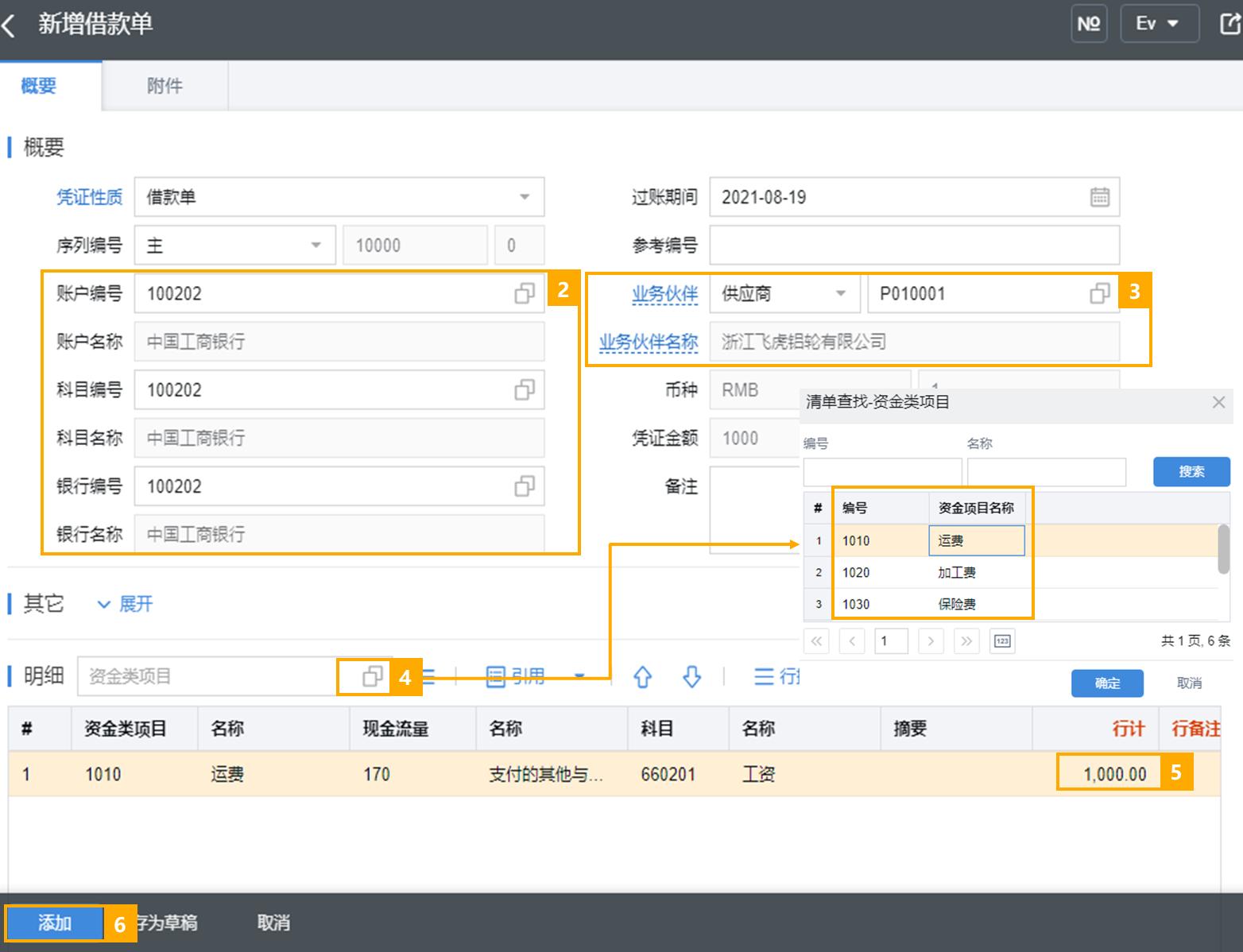
Task: Open lookup icon in P010001 partner field
Action: point(1099,294)
